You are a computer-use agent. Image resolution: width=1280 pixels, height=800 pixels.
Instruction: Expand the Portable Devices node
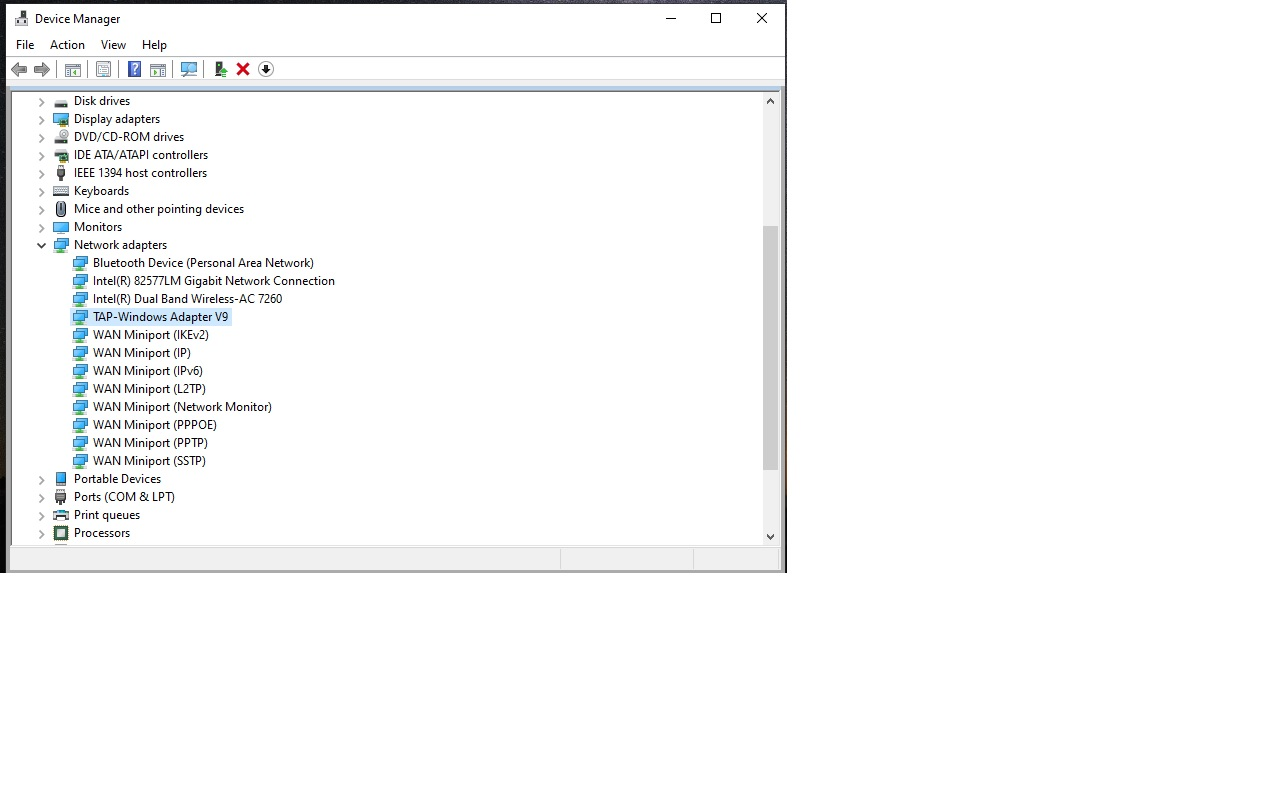[x=42, y=479]
